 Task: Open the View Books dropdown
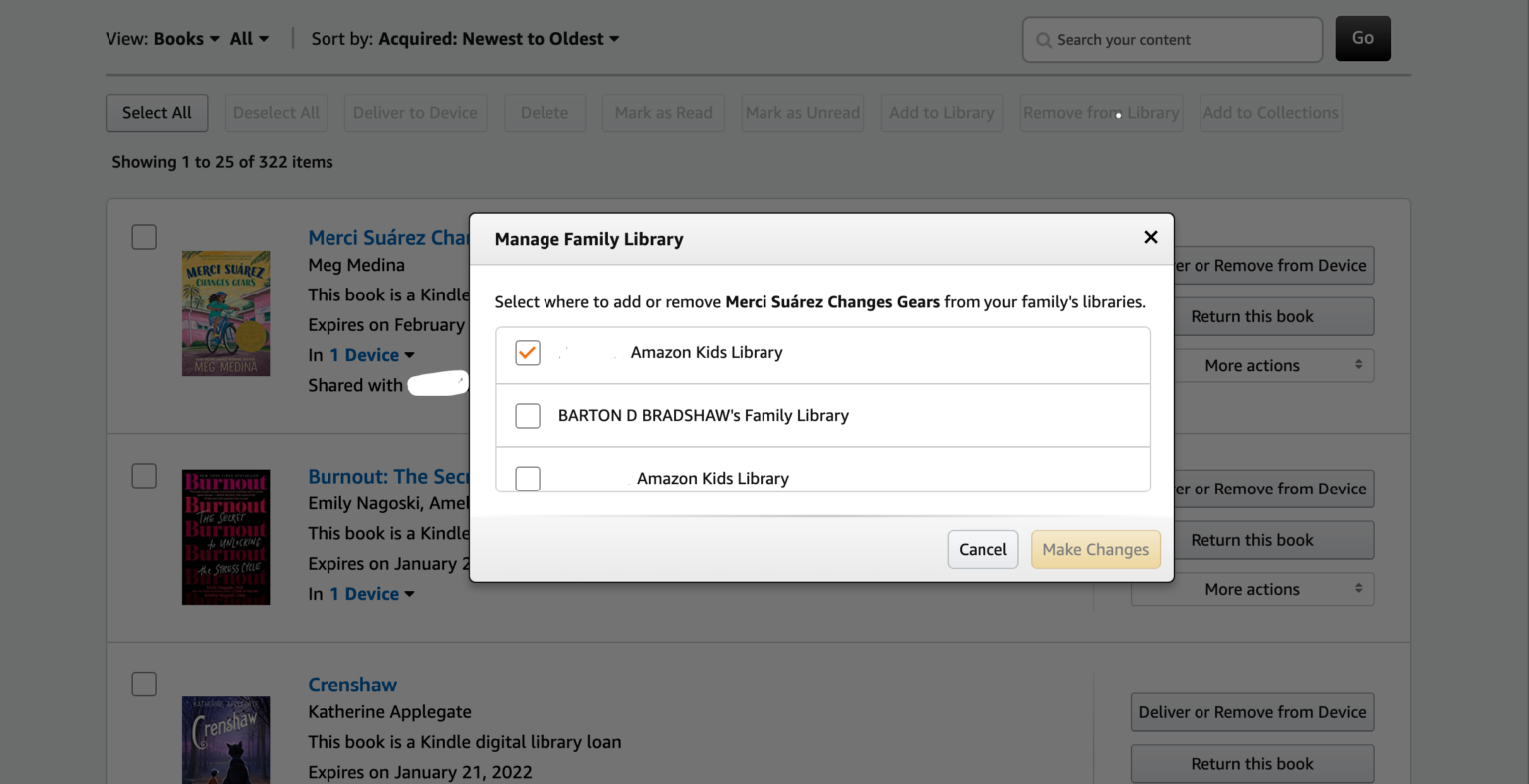(187, 38)
